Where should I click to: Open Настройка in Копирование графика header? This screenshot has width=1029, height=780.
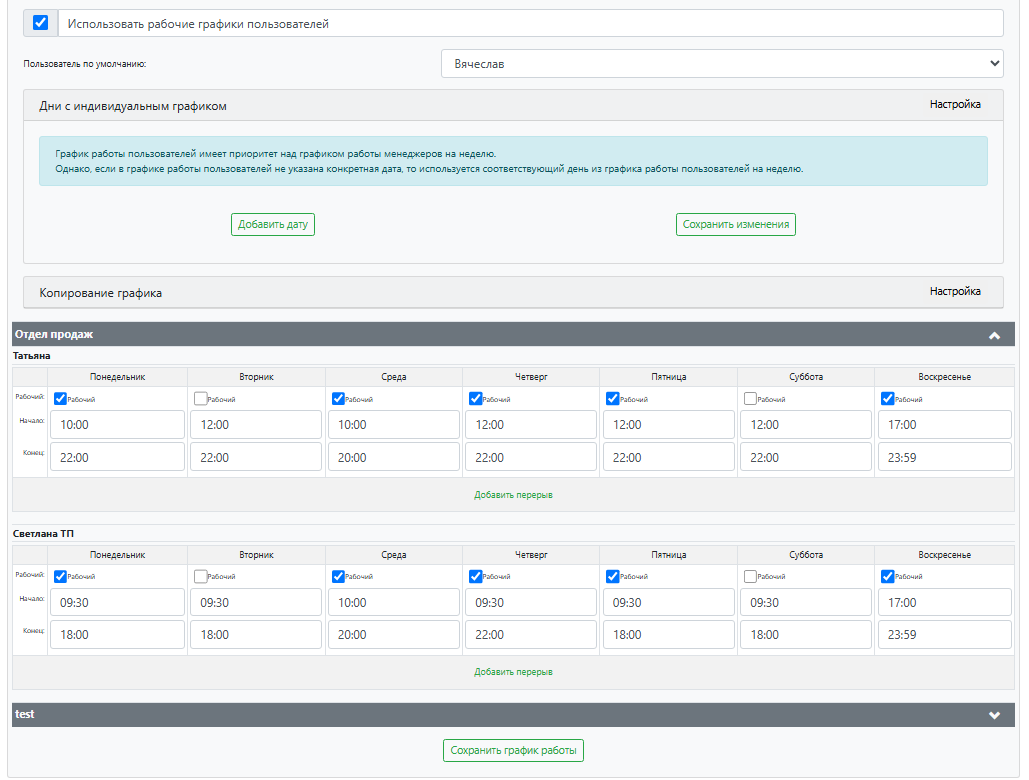pos(955,291)
